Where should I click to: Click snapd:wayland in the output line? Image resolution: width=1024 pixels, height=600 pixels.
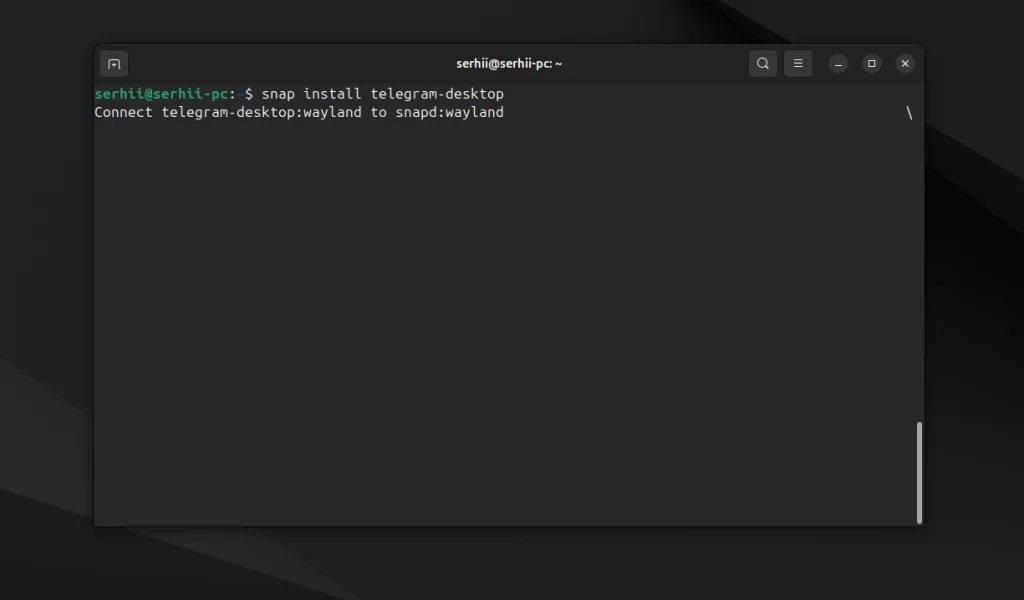click(450, 113)
